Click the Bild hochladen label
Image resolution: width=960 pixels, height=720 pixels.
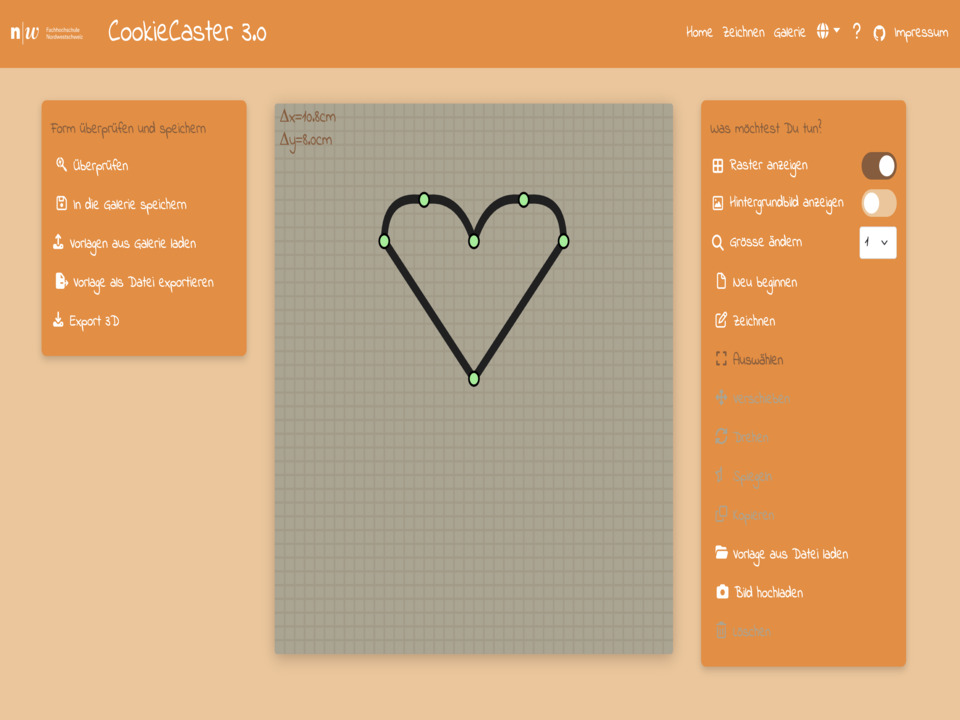tap(769, 593)
